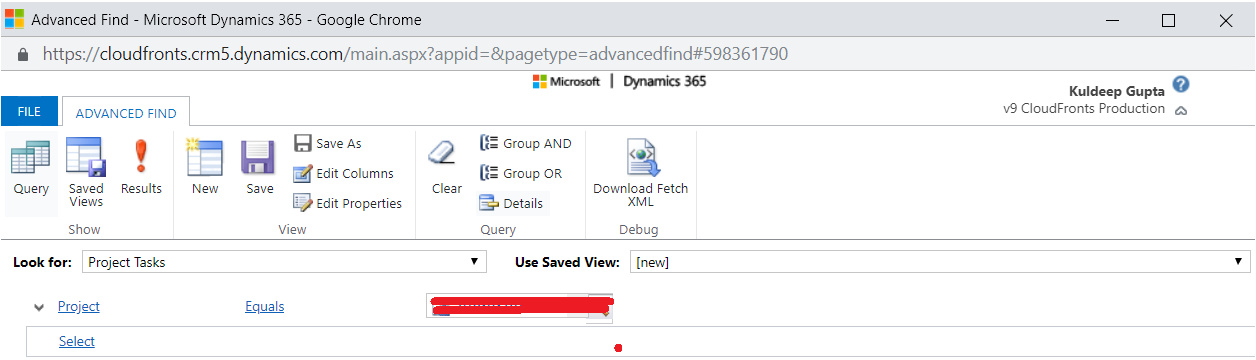Image resolution: width=1256 pixels, height=360 pixels.
Task: Open the FILE tab
Action: pyautogui.click(x=30, y=111)
